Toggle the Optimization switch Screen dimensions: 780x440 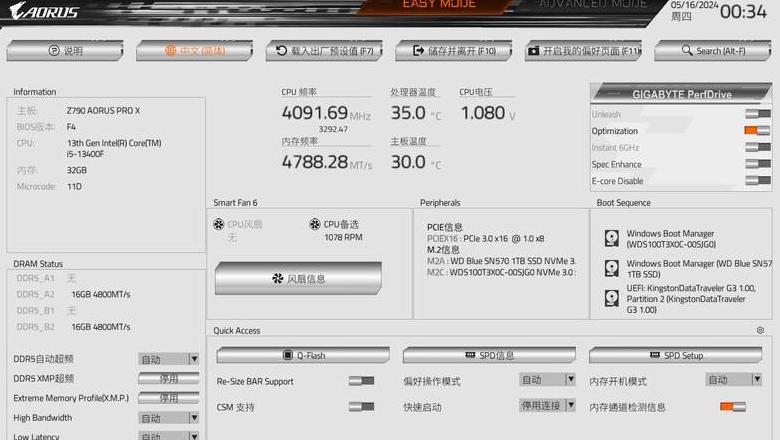pos(757,131)
